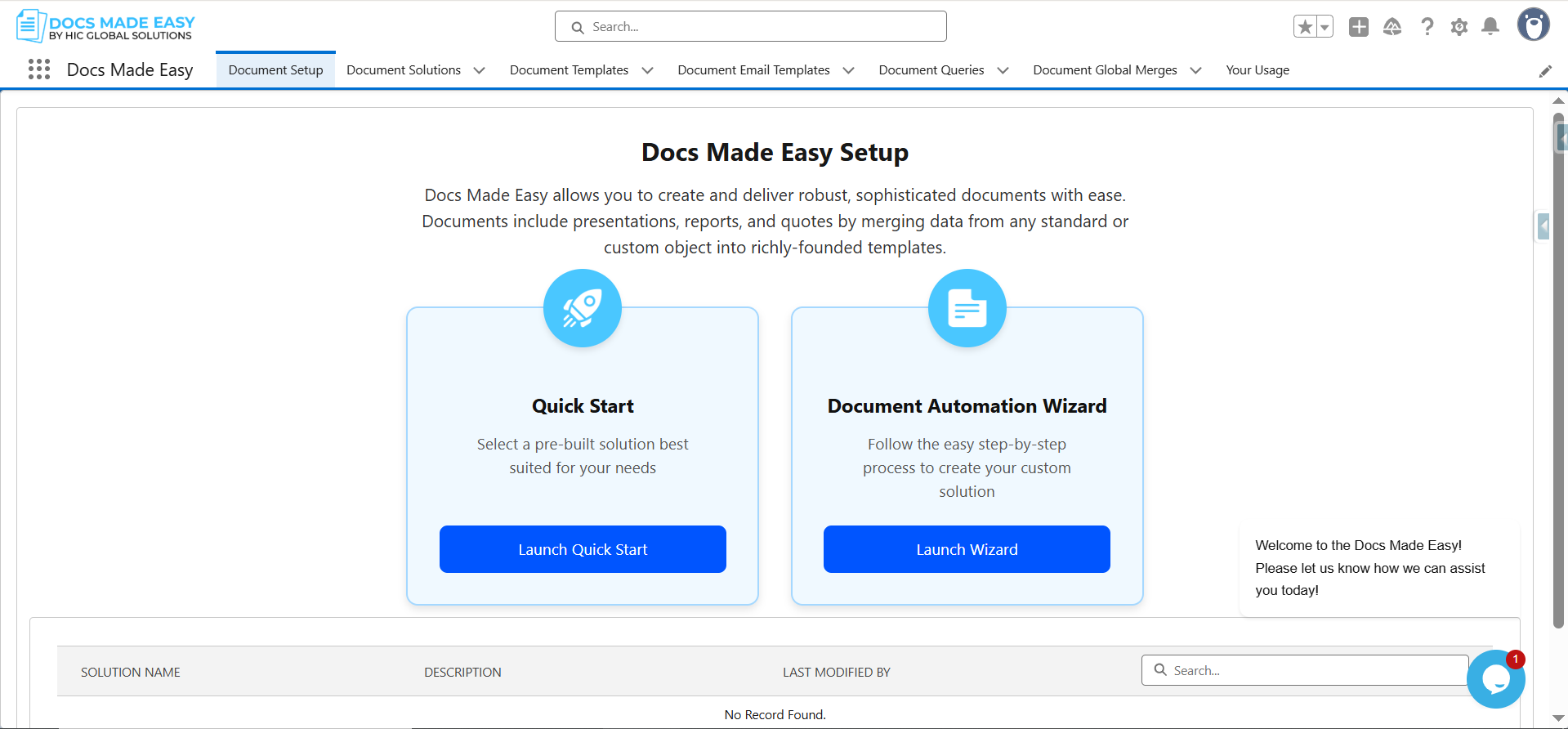Click the DESCRIPTION column header
Viewport: 1568px width, 729px height.
462,672
